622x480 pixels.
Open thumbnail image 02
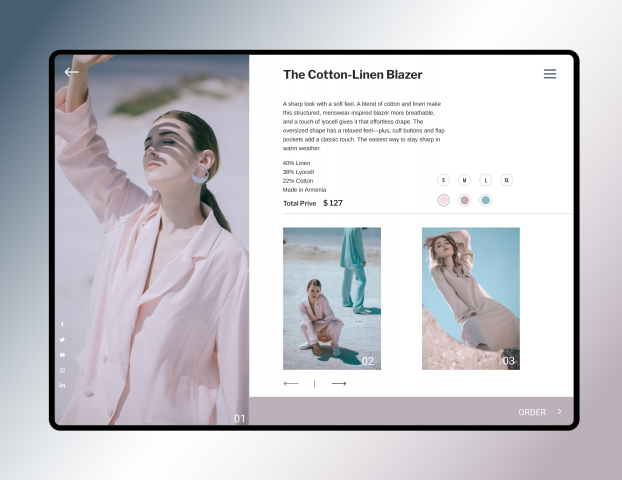click(332, 299)
